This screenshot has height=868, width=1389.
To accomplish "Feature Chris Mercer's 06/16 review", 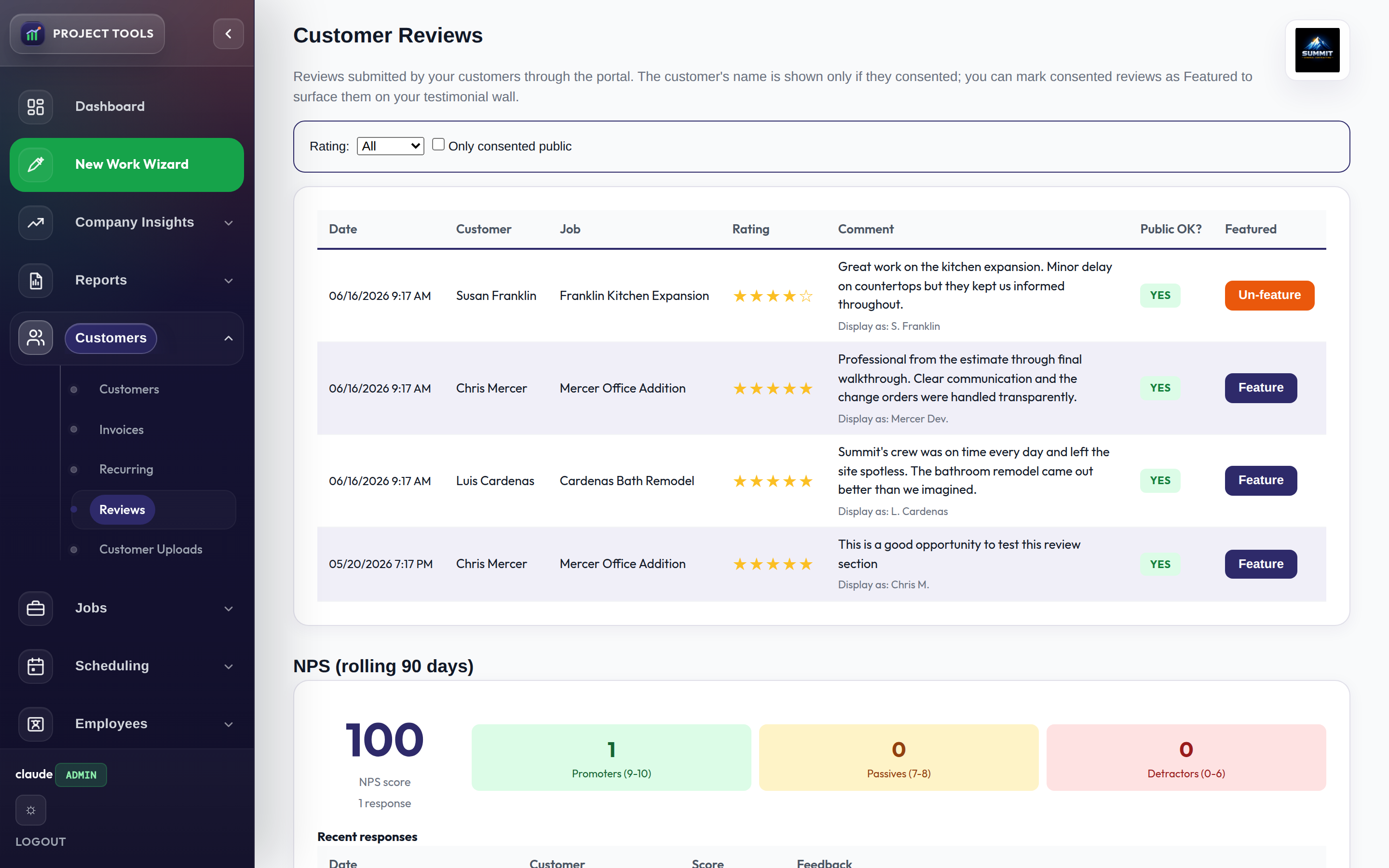I will coord(1260,388).
